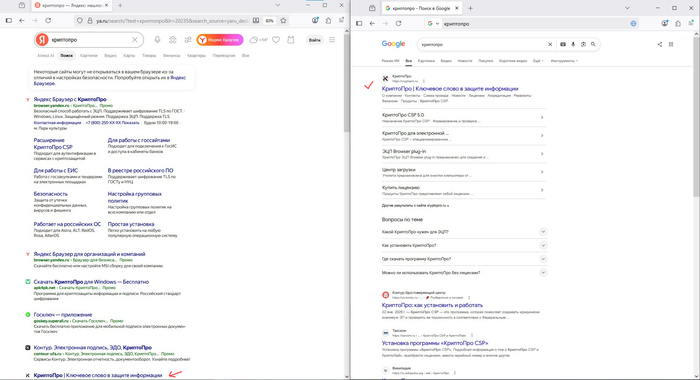Open the 'Инструменты' dropdown in Google
This screenshot has width=700, height=380.
pos(564,61)
